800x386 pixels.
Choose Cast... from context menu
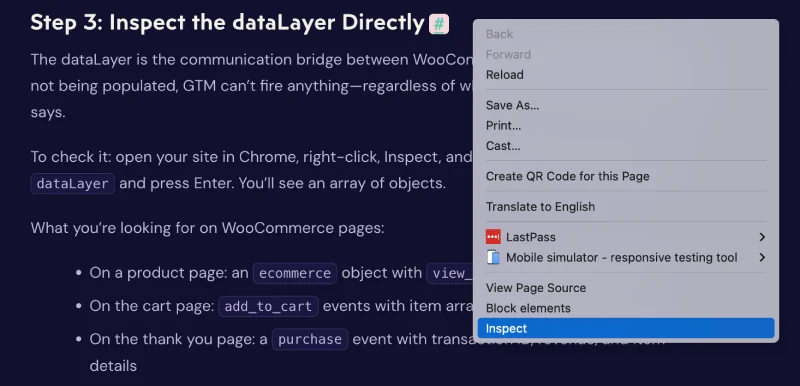tap(626, 146)
